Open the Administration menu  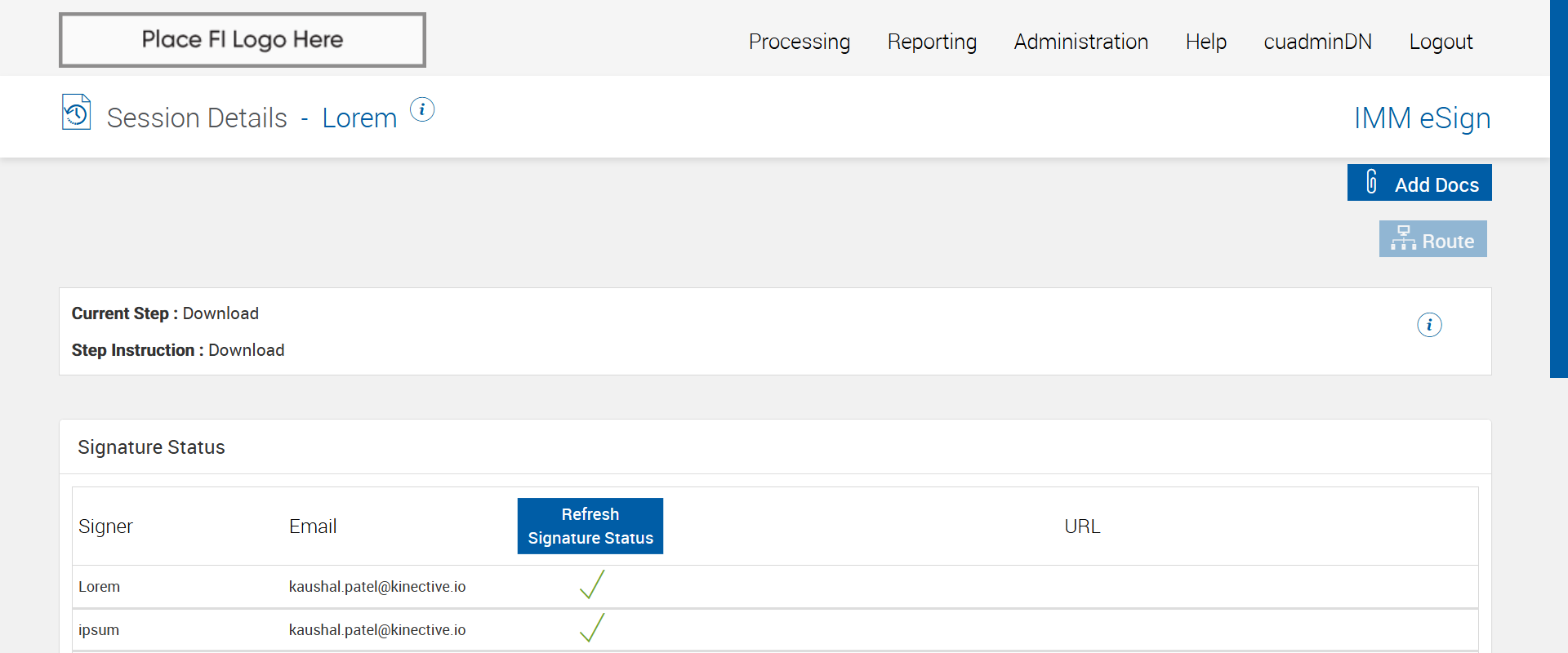(x=1080, y=42)
